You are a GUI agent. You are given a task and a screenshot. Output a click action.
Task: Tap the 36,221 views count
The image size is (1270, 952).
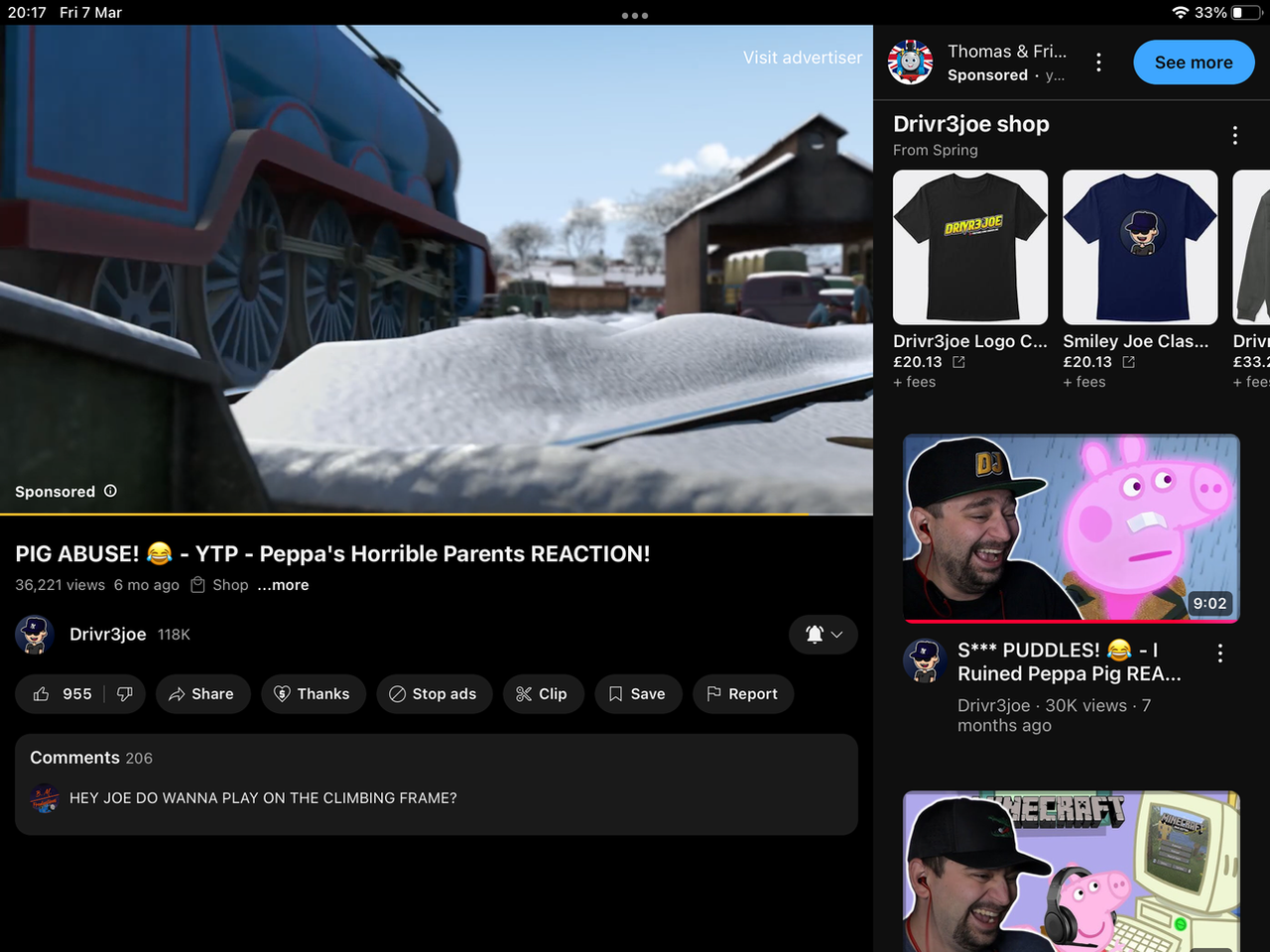click(x=60, y=585)
